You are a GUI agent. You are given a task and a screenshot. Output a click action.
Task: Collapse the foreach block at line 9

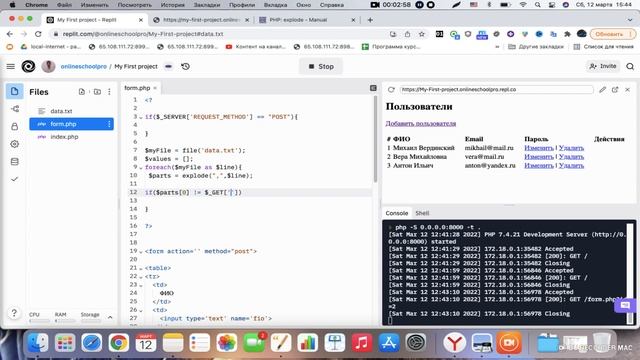pos(141,167)
